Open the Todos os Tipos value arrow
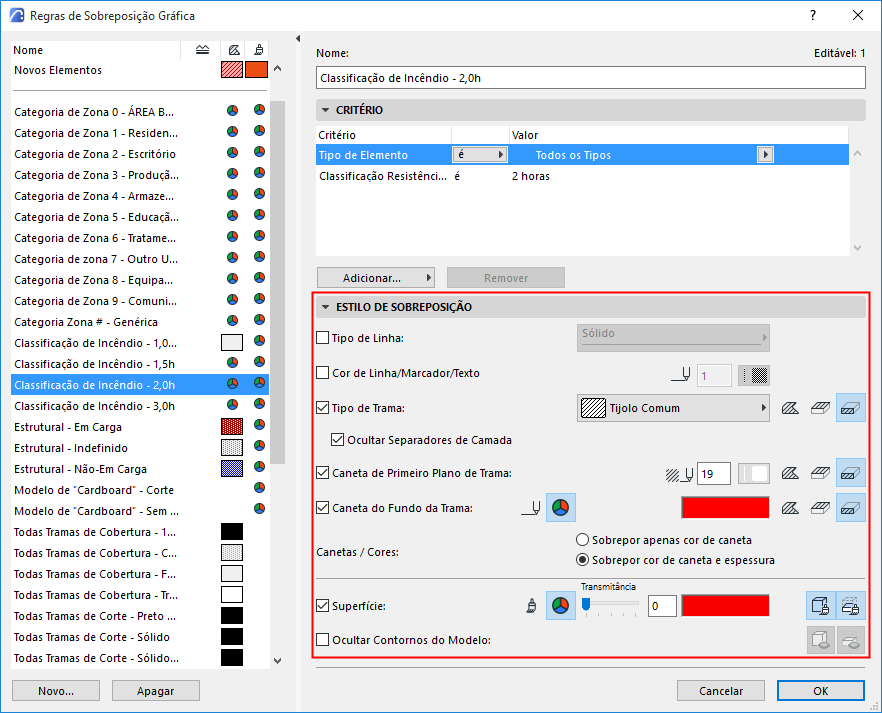 click(x=765, y=155)
